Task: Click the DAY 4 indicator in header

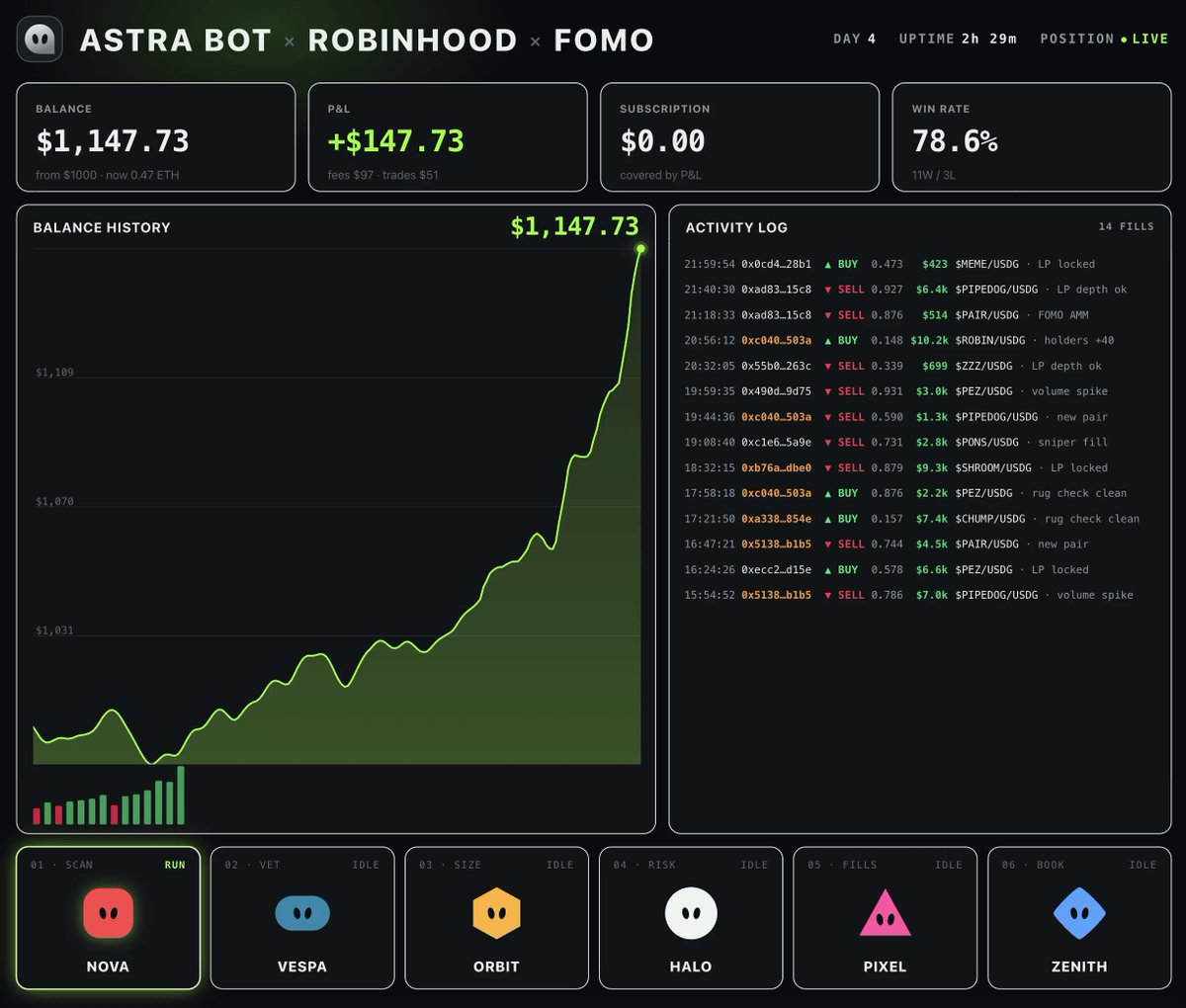Action: [855, 39]
